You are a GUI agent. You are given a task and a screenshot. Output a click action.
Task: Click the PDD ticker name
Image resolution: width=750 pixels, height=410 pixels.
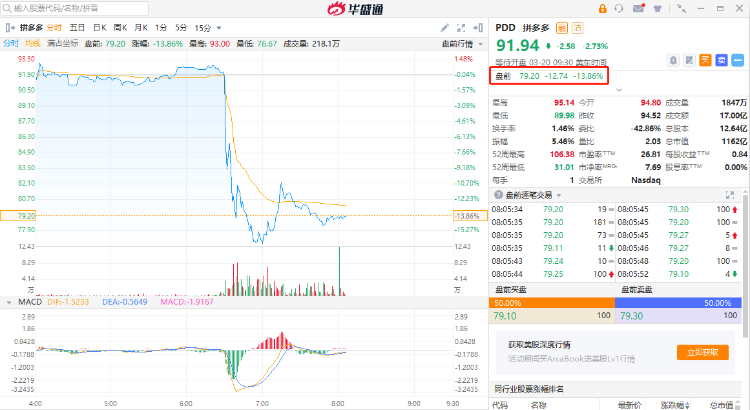(505, 28)
